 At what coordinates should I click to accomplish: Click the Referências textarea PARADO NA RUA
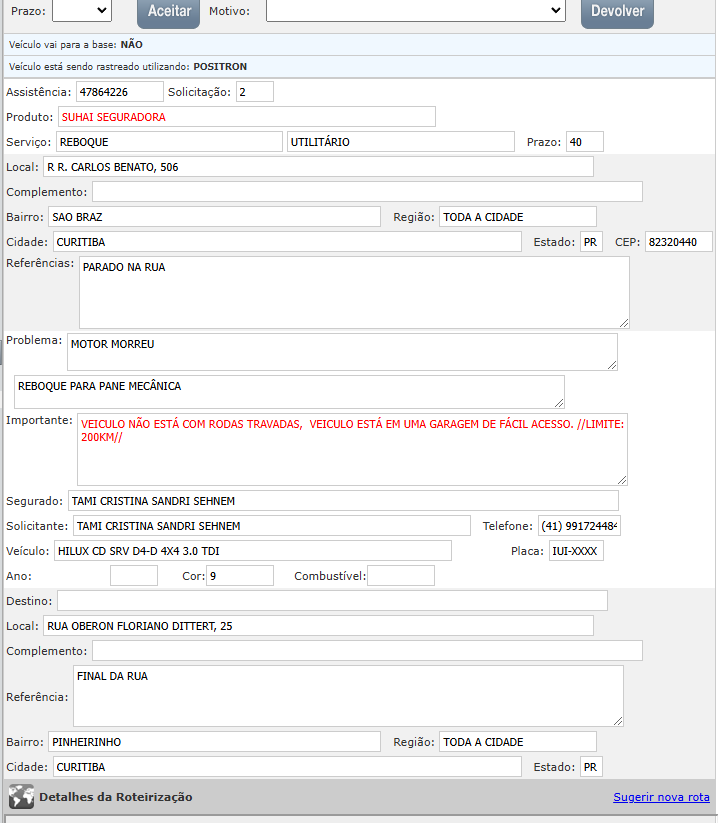tap(354, 292)
